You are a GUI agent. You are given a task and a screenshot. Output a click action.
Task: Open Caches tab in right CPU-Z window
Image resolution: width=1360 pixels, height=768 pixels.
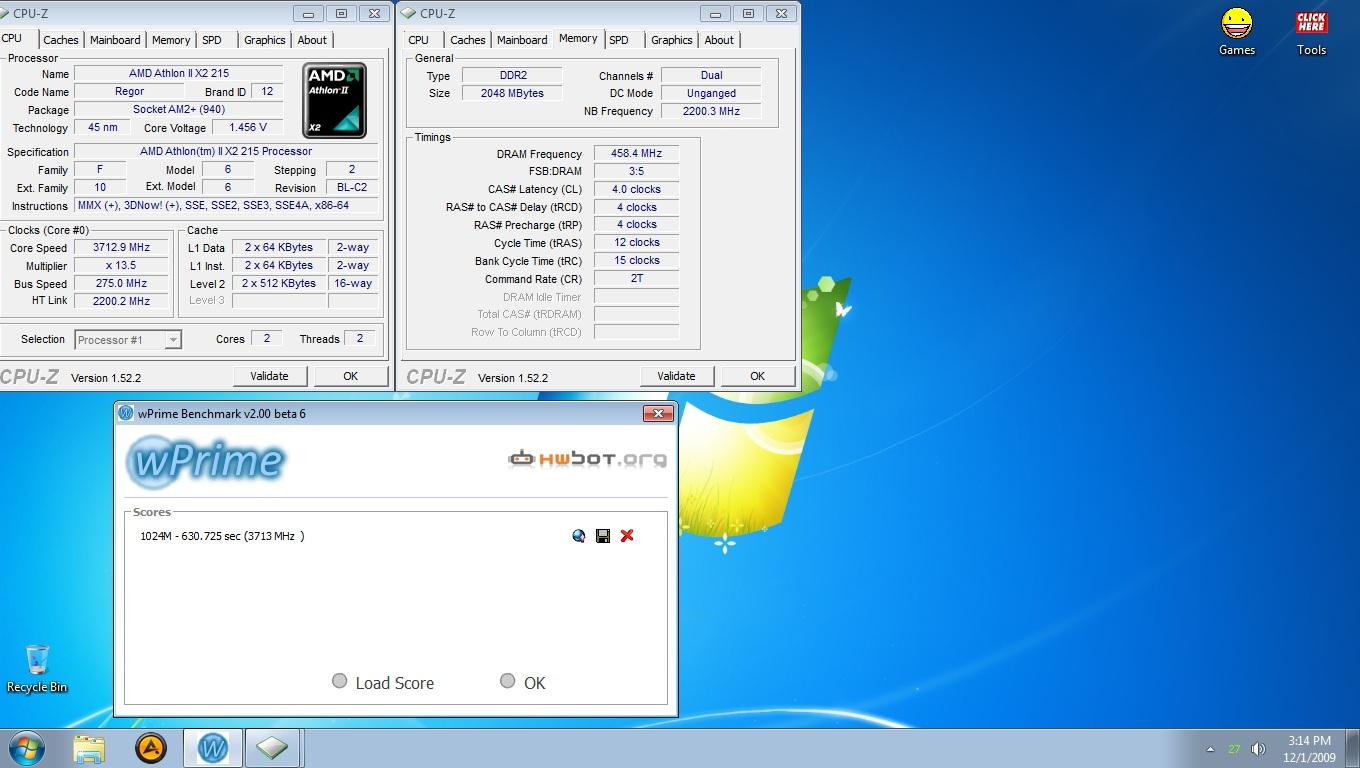467,40
